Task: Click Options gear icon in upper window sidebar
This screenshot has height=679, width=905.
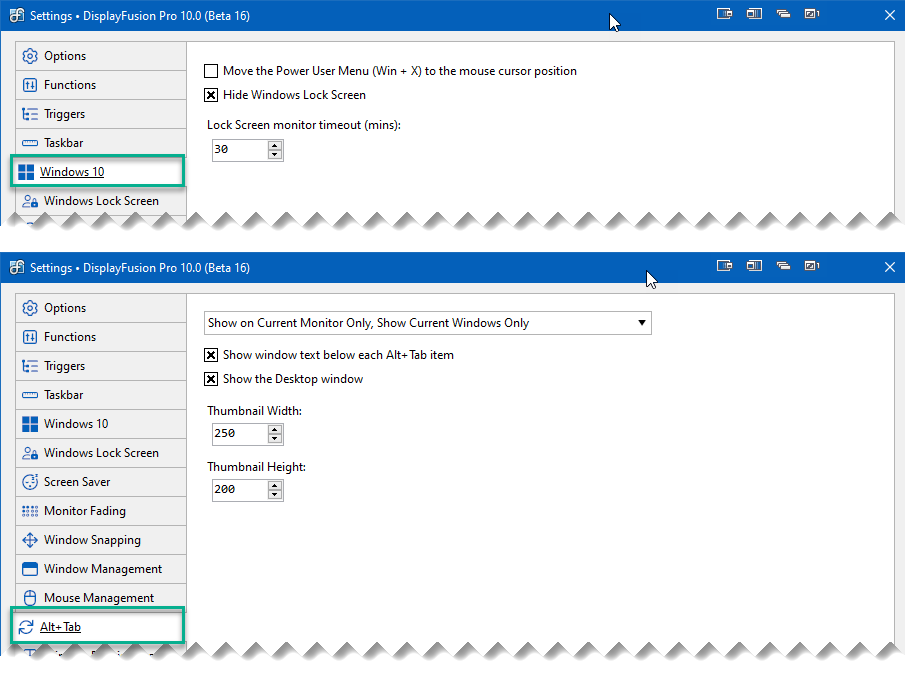Action: [x=30, y=56]
